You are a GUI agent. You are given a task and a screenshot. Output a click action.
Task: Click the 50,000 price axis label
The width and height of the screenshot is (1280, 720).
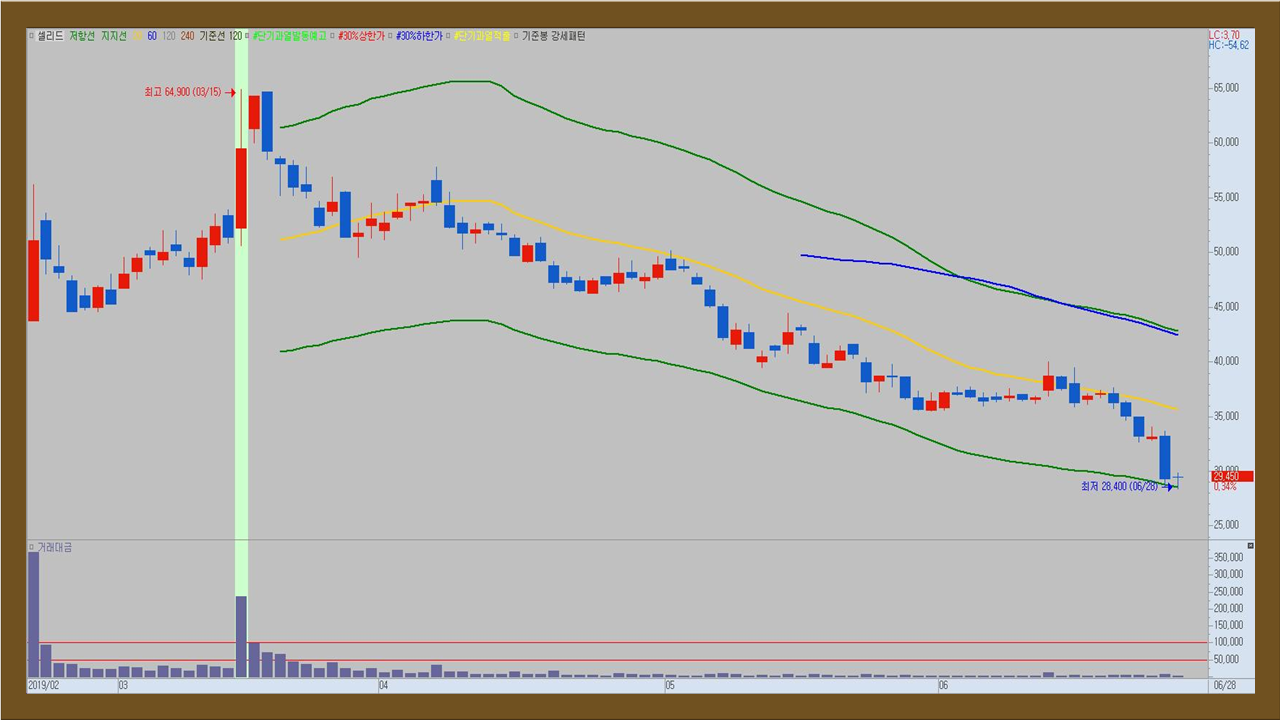pyautogui.click(x=1226, y=252)
